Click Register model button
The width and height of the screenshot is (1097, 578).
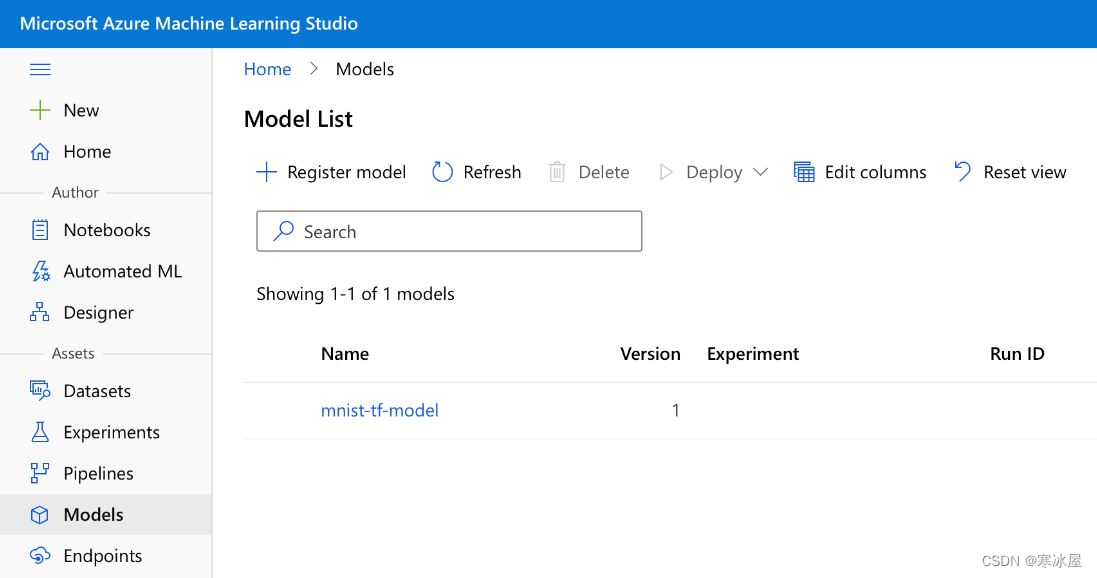331,172
